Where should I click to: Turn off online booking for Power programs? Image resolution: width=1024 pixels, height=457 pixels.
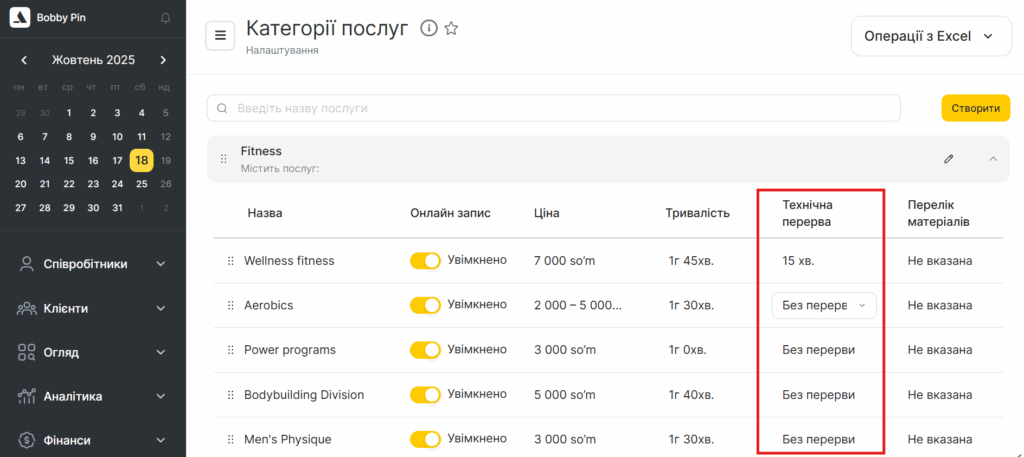point(425,350)
